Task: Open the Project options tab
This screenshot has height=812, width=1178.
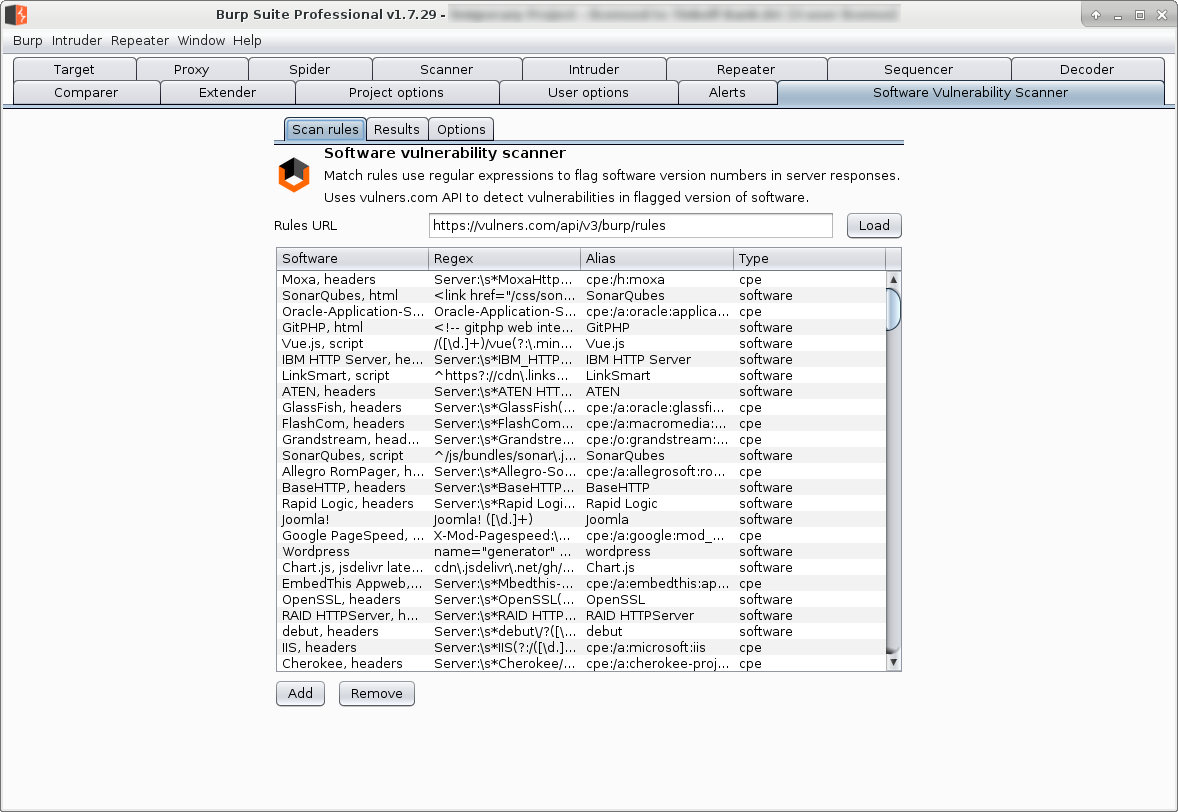Action: click(397, 92)
